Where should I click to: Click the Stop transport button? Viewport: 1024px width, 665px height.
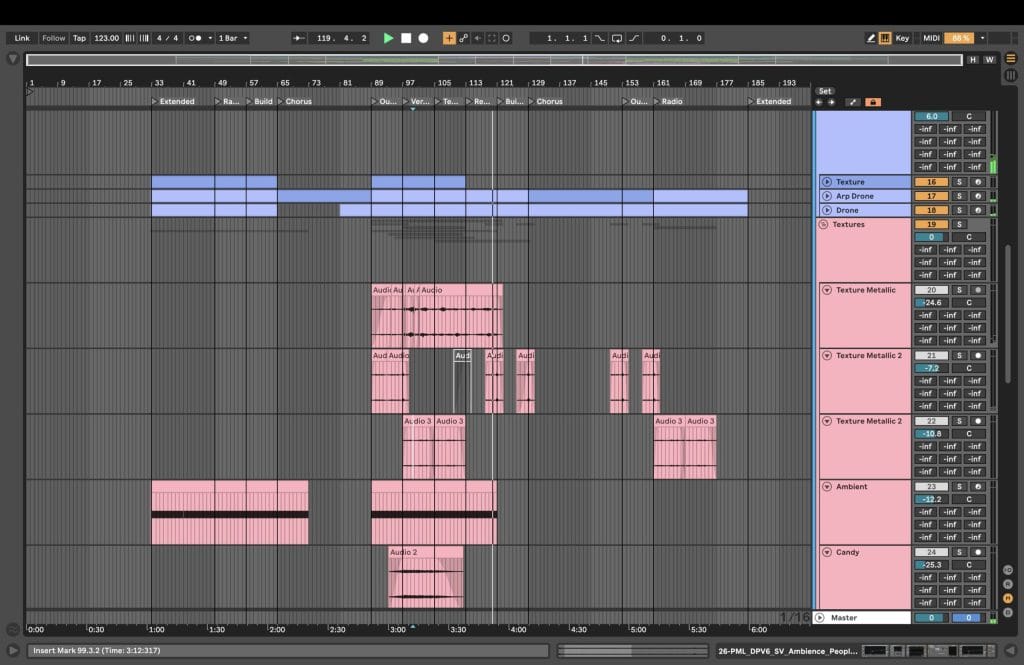[x=406, y=38]
